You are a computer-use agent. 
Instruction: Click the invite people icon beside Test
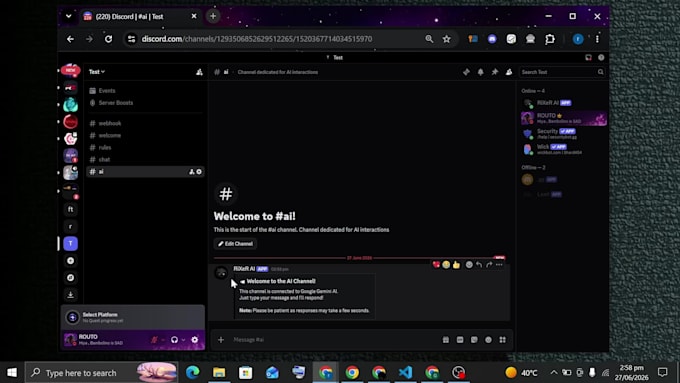(x=199, y=72)
